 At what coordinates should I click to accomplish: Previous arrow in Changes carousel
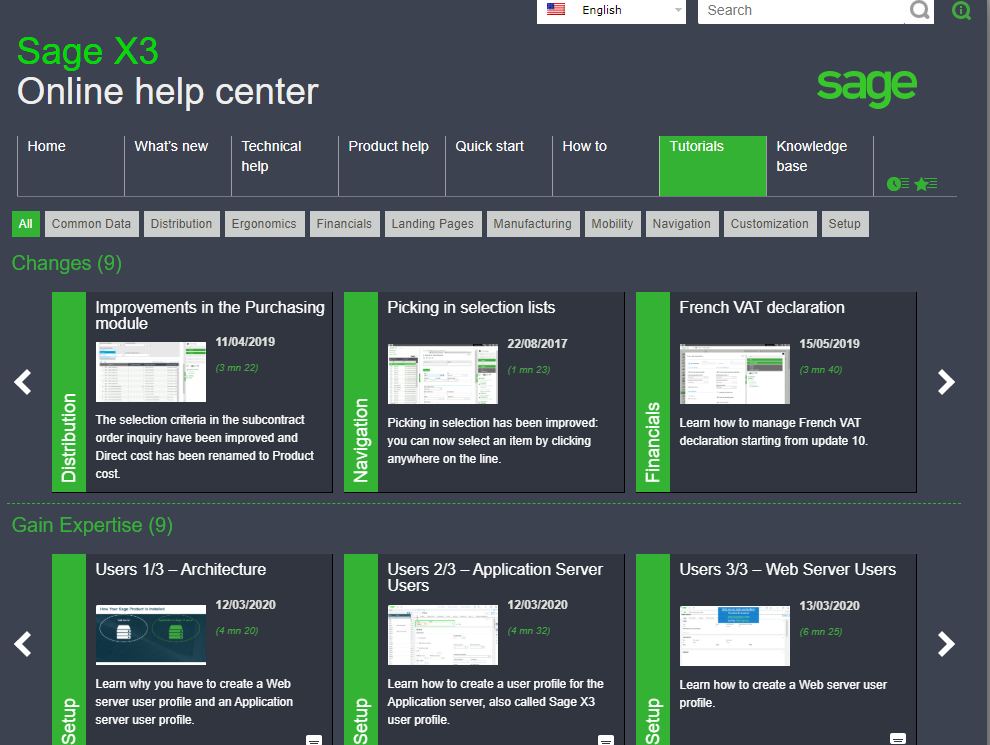tap(23, 382)
